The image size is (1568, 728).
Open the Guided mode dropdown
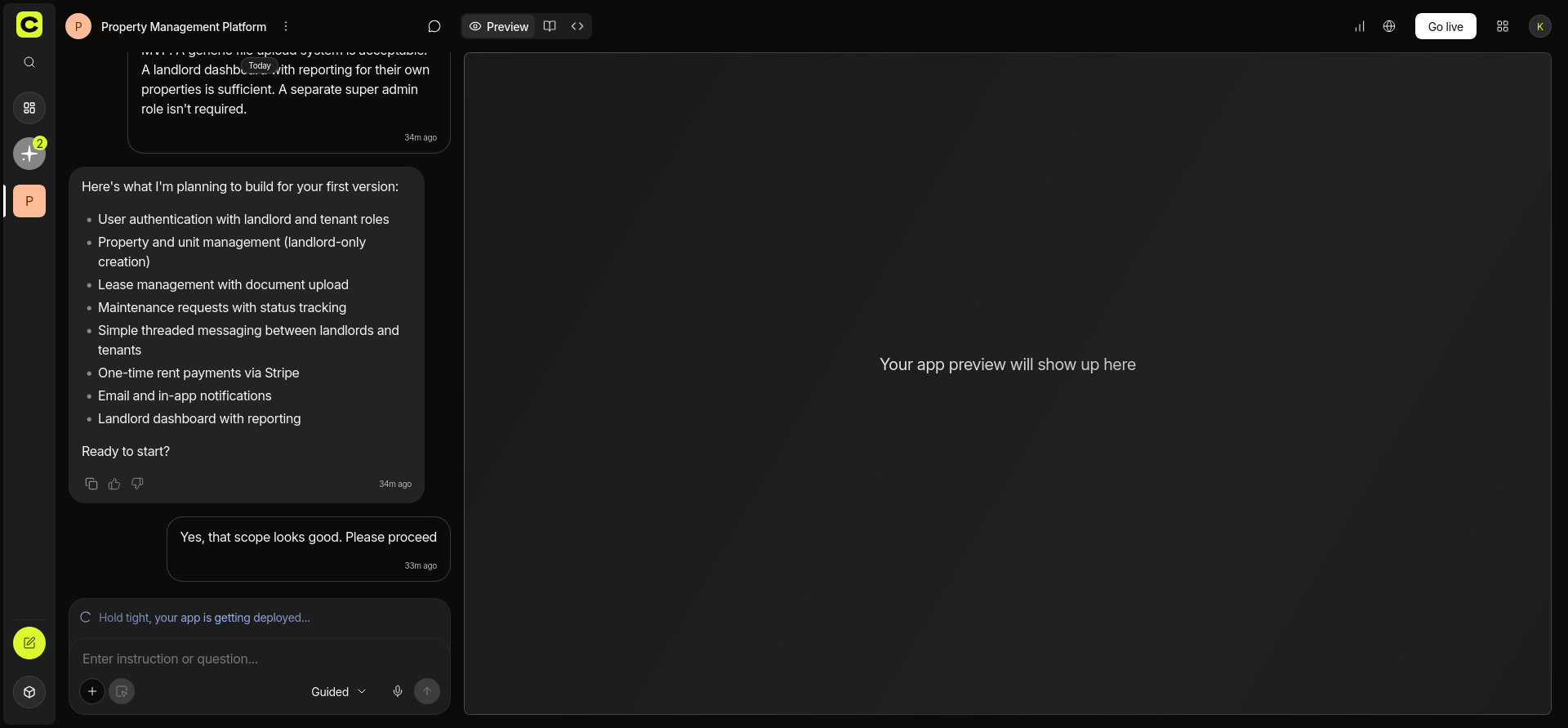point(338,691)
